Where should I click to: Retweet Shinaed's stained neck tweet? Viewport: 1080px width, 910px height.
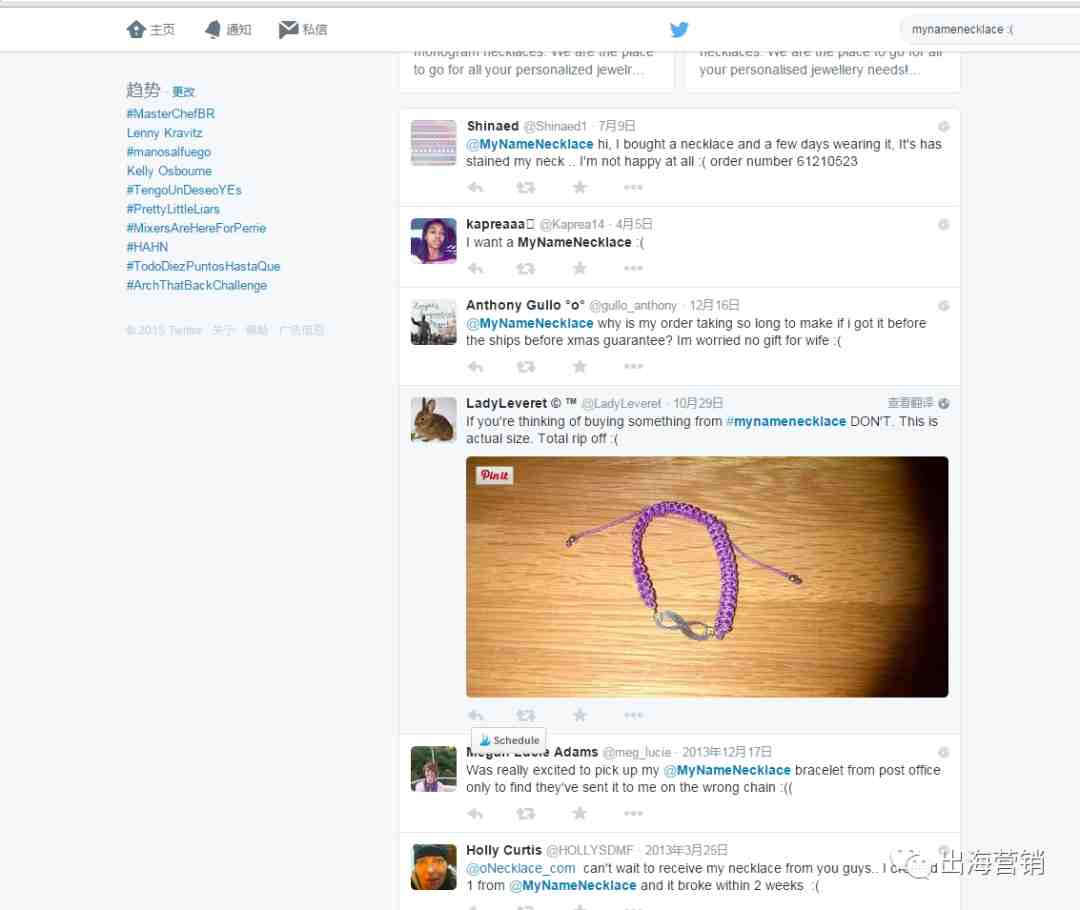(526, 187)
